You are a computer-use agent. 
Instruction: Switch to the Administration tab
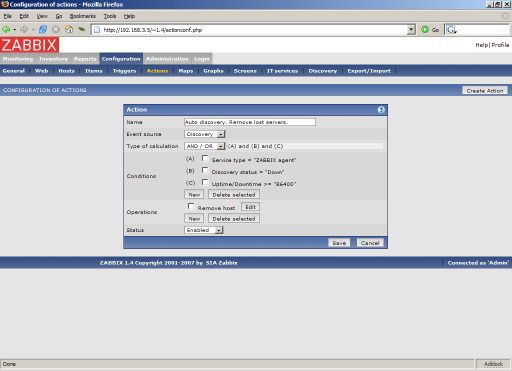pyautogui.click(x=167, y=59)
